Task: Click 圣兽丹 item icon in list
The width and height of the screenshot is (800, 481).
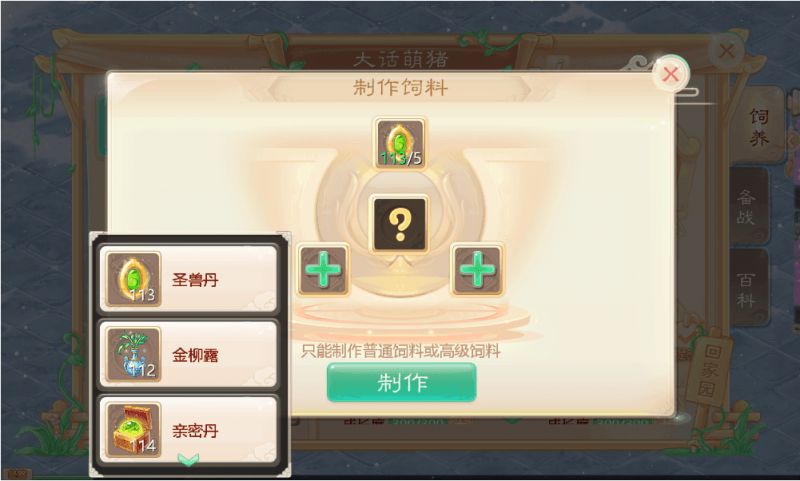Action: tap(134, 279)
